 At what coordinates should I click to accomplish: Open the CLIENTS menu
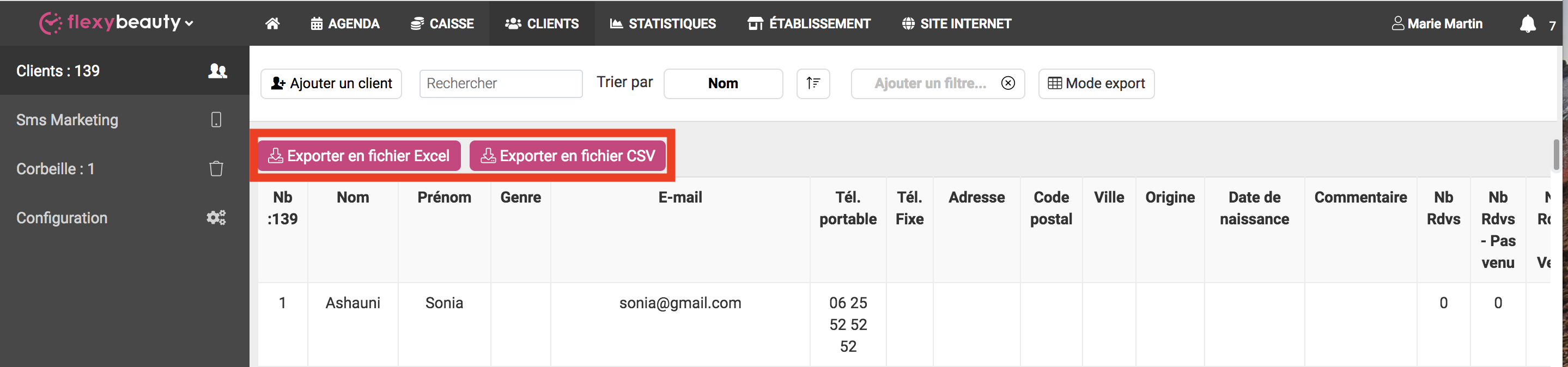542,24
